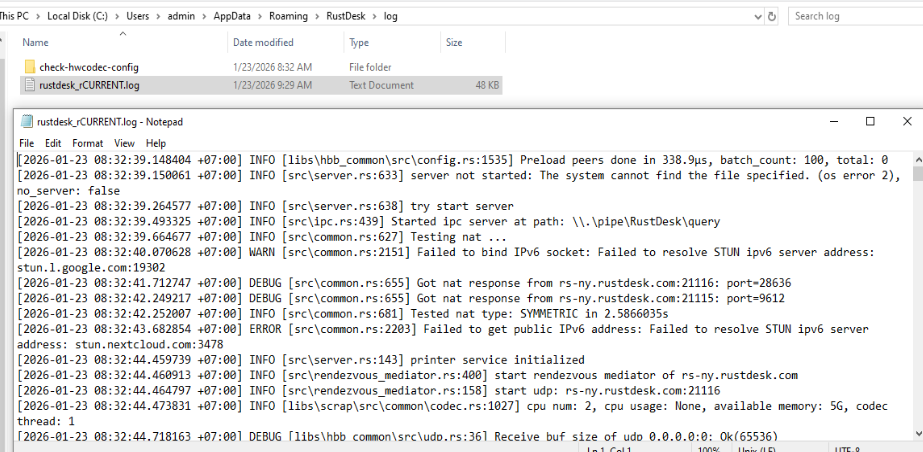
Task: Expand the address bar history dropdown
Action: pyautogui.click(x=758, y=16)
